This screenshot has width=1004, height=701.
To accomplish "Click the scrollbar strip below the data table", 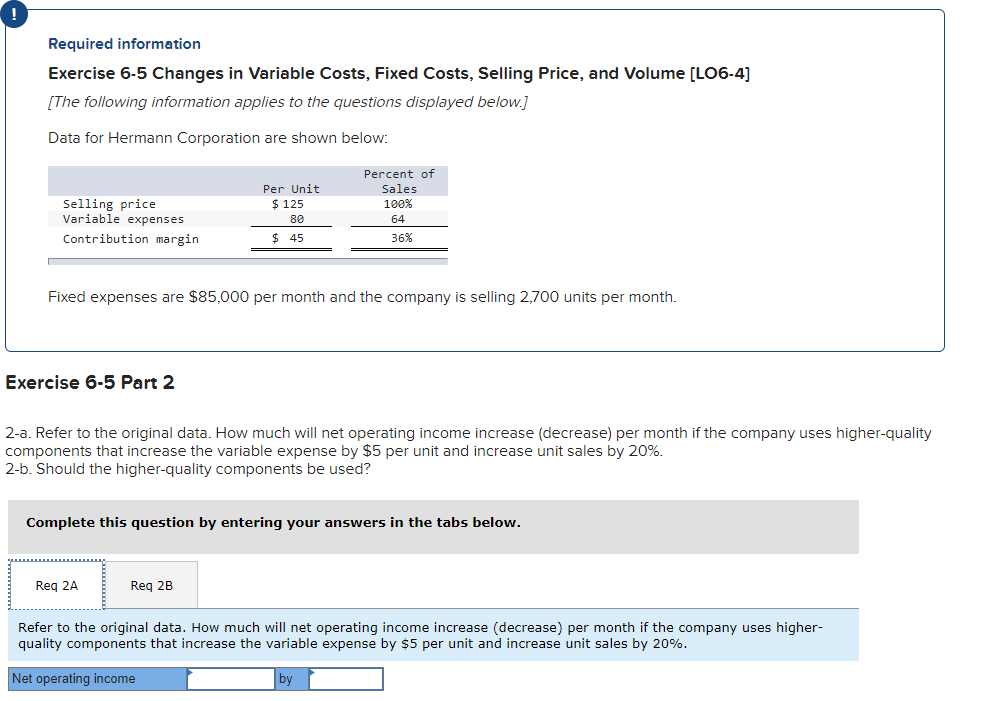I will tap(248, 260).
